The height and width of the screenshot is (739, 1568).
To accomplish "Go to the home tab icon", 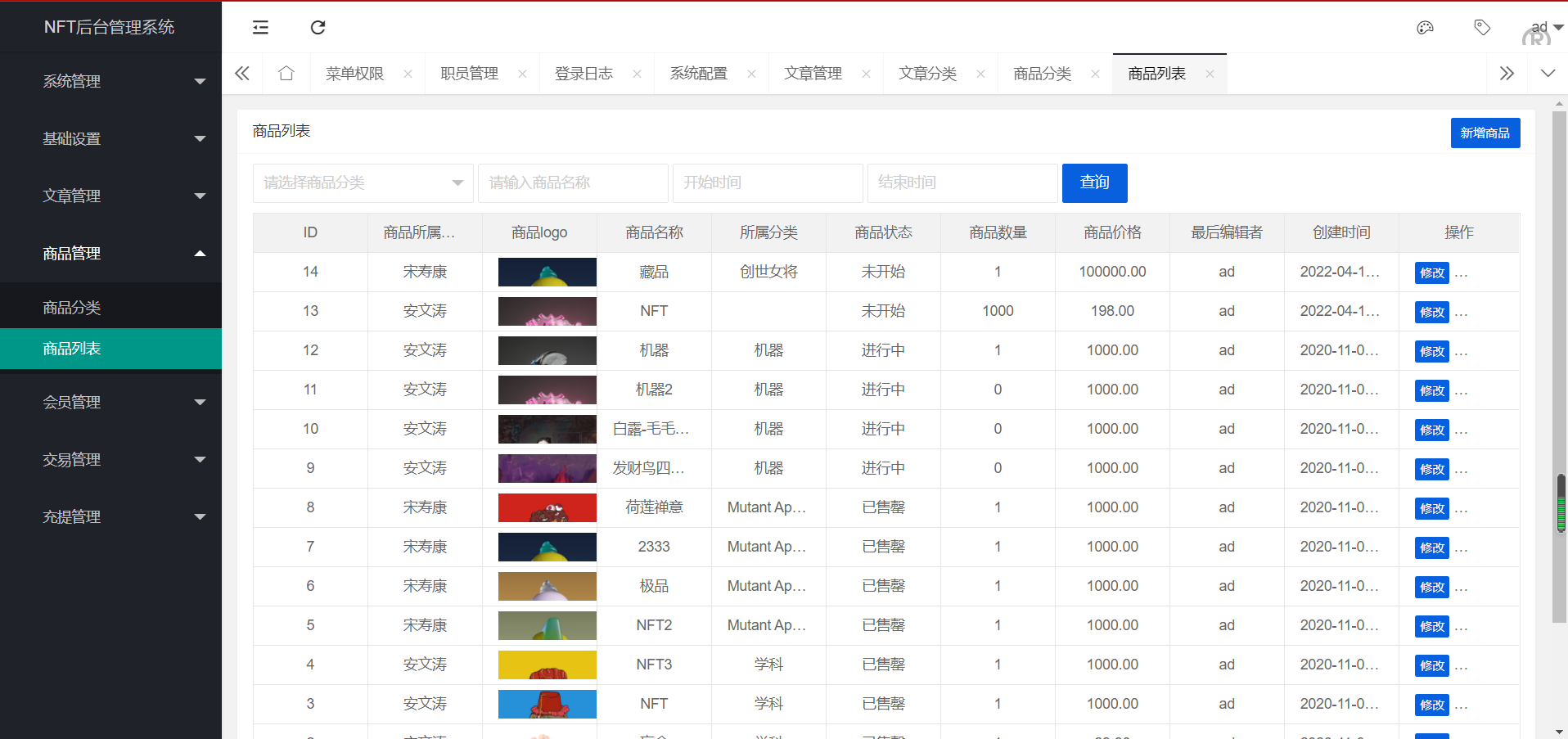I will [x=286, y=73].
